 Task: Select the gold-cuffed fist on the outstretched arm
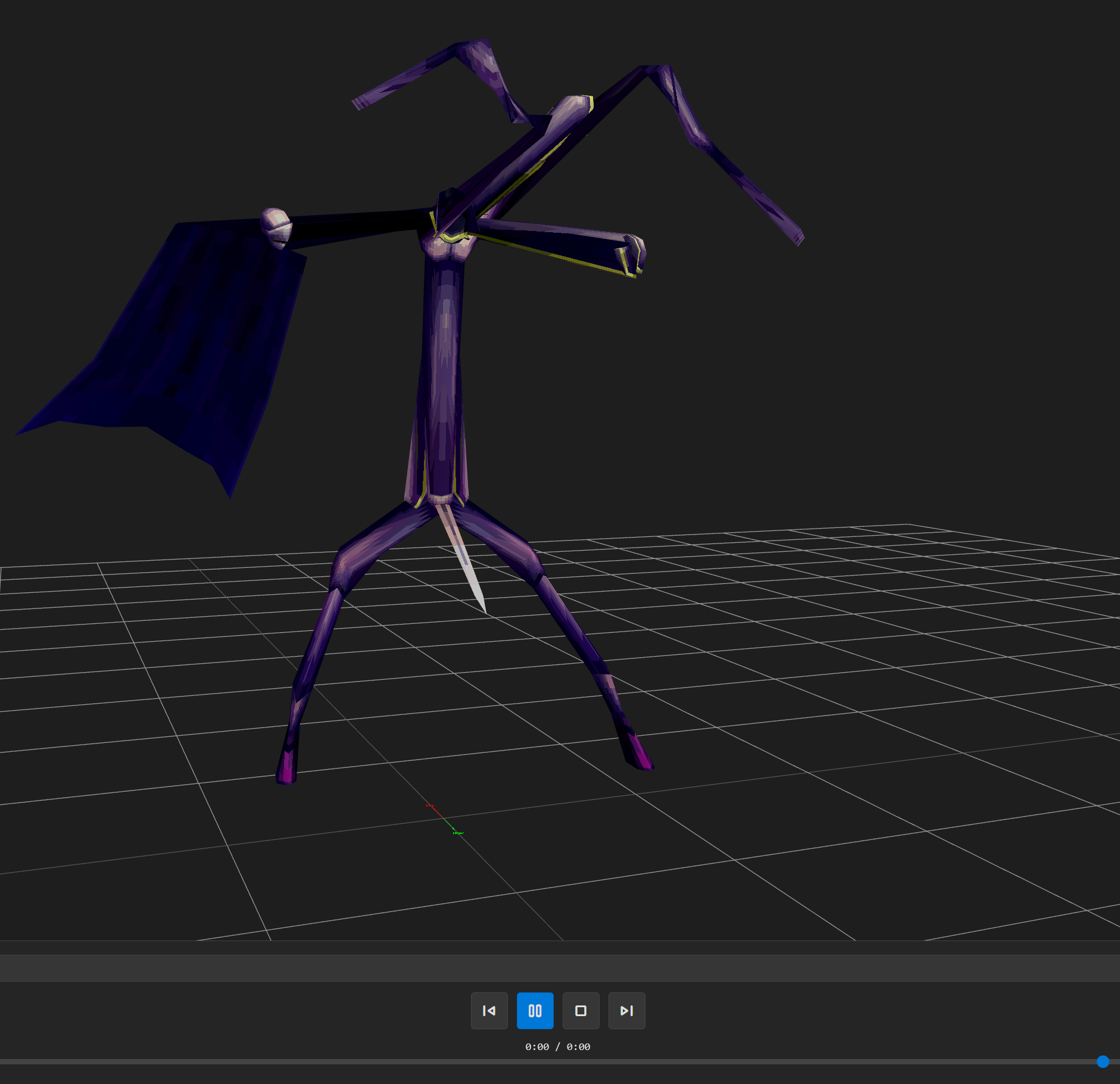[x=632, y=255]
